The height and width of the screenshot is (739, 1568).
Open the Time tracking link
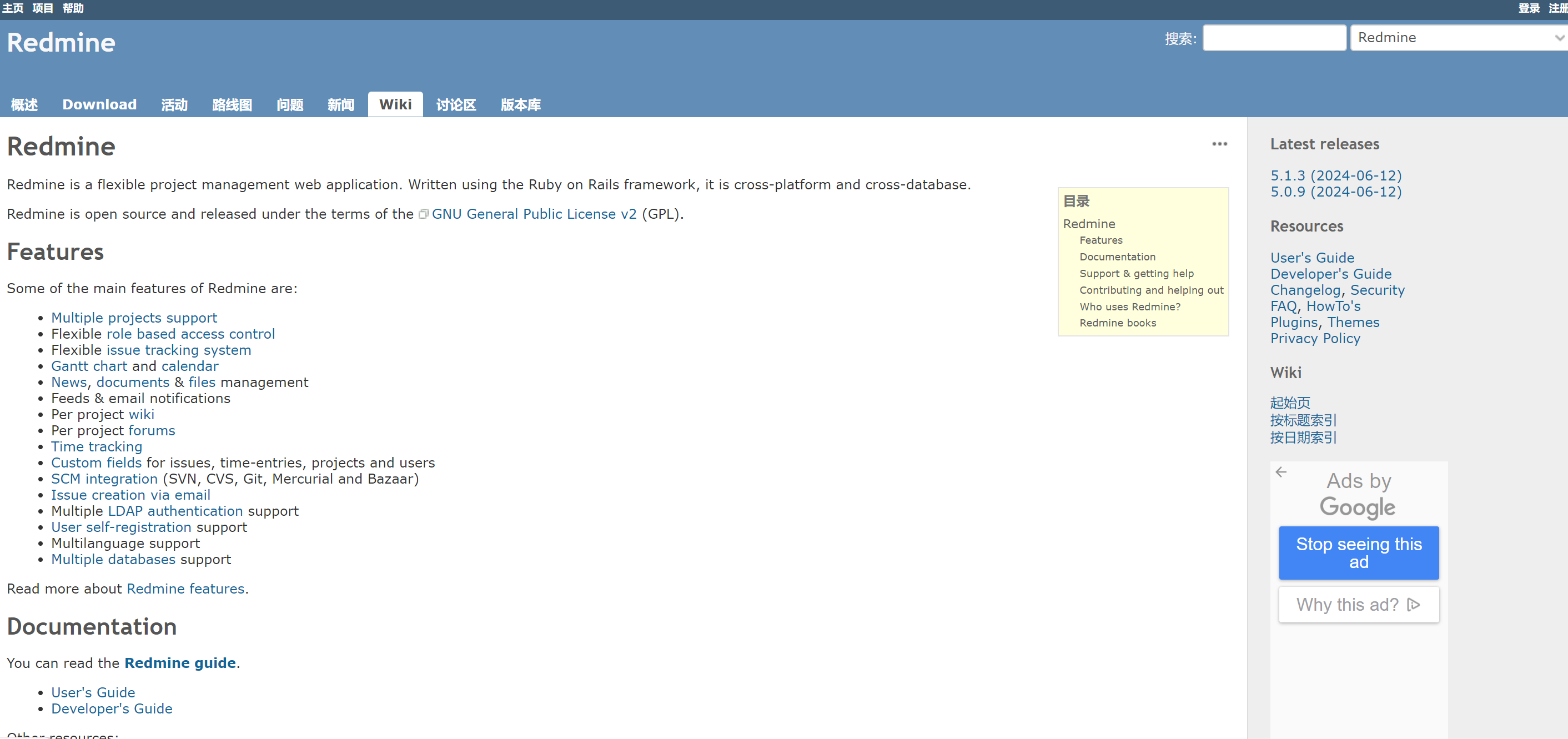97,447
